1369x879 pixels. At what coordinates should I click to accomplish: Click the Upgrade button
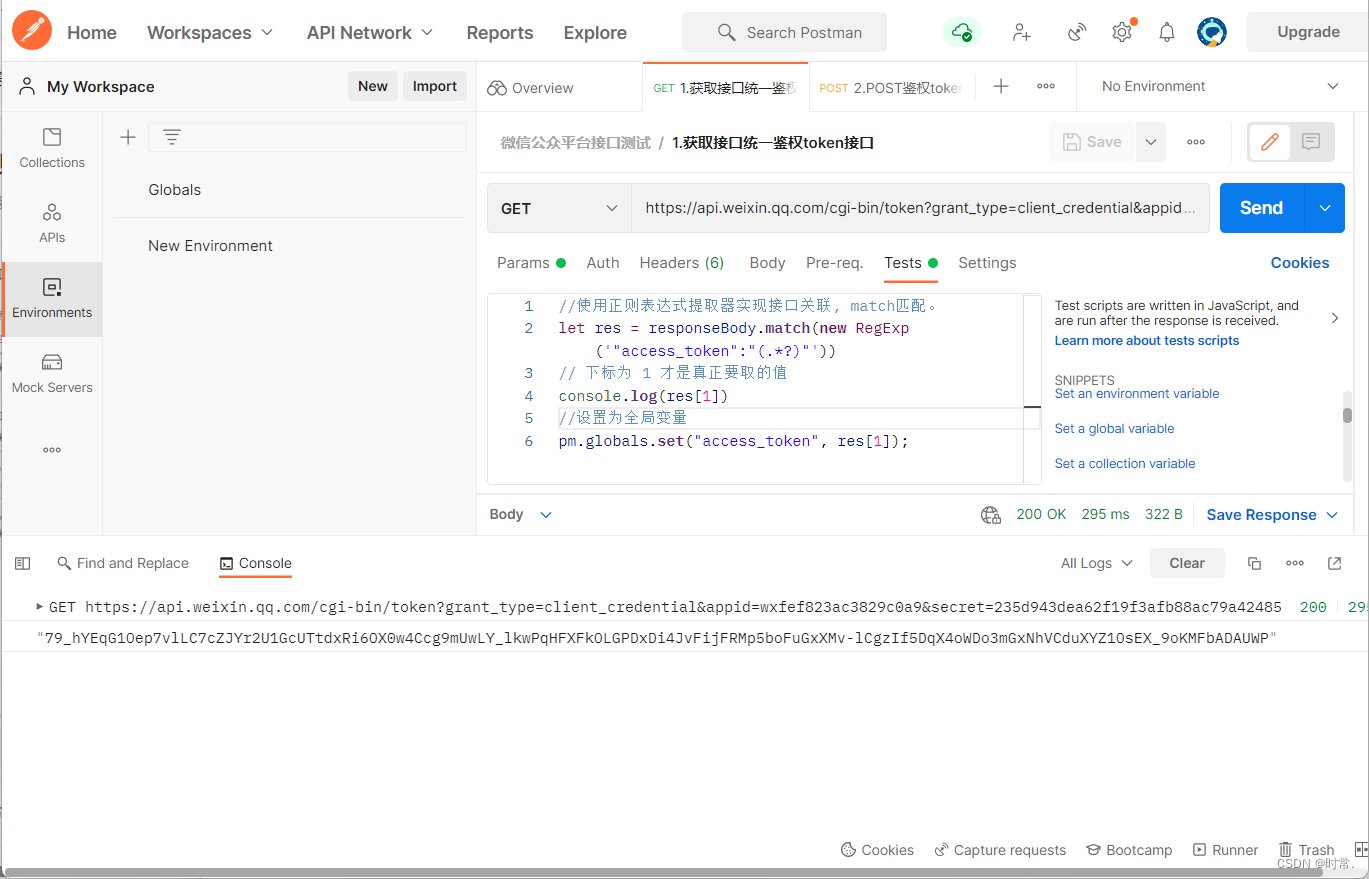1308,32
